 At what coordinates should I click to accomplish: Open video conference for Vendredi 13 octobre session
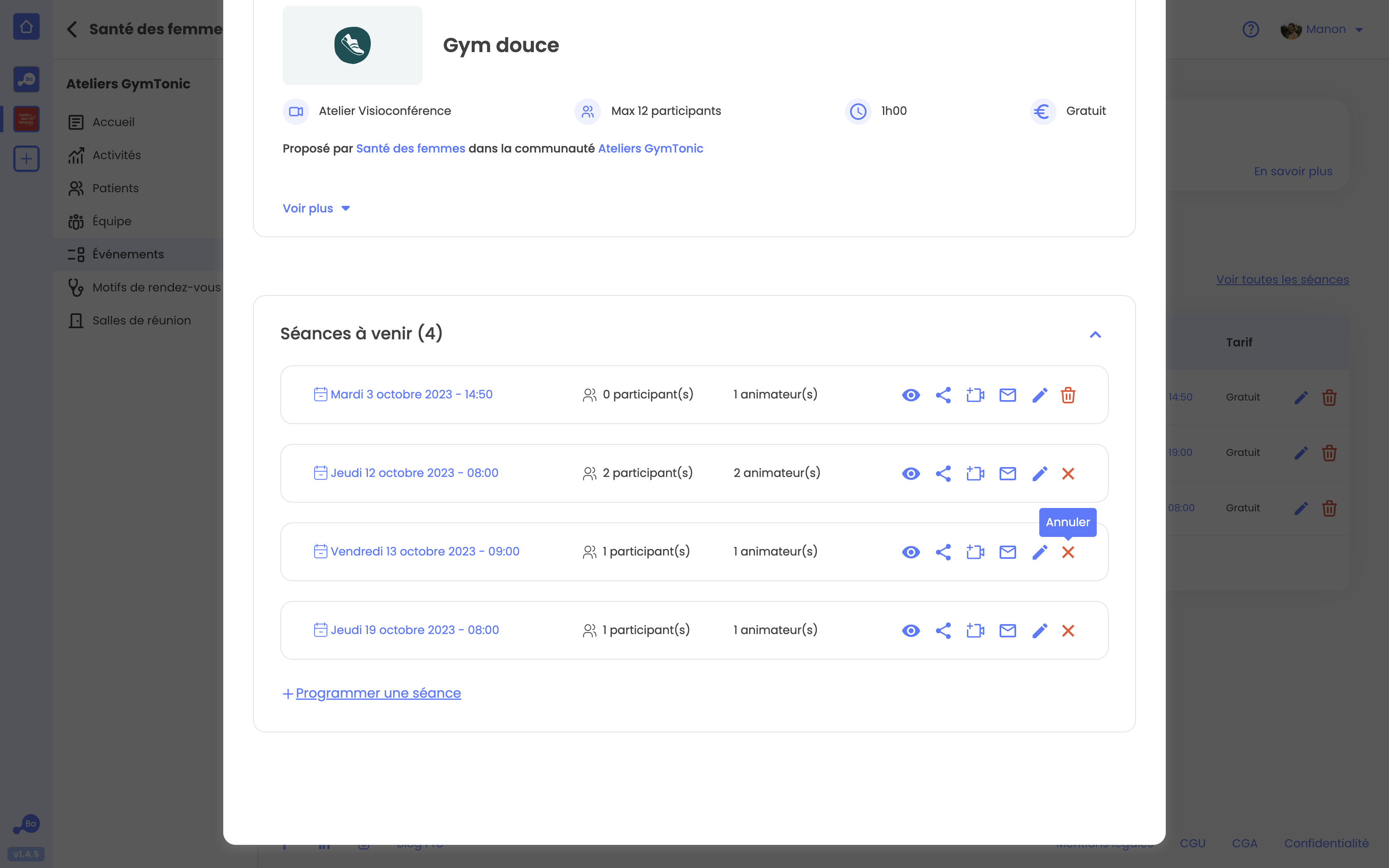click(x=975, y=552)
